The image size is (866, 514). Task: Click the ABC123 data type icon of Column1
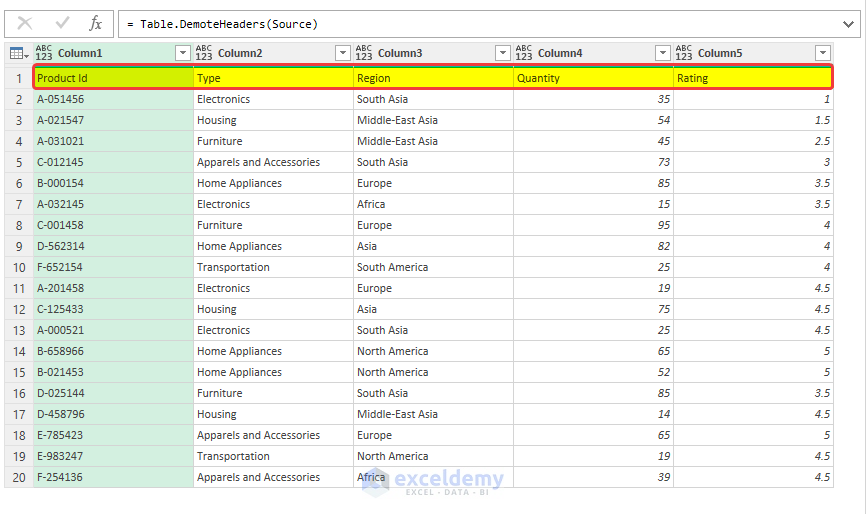pyautogui.click(x=44, y=53)
